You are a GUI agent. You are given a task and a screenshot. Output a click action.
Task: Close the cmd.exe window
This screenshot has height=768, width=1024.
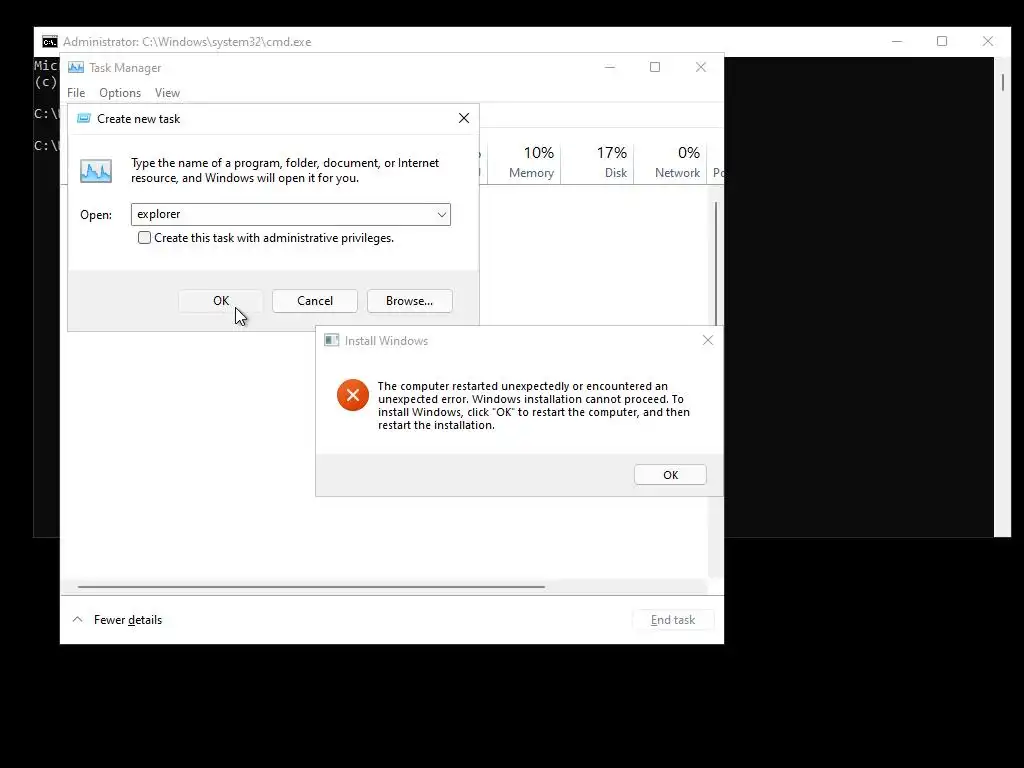click(987, 41)
